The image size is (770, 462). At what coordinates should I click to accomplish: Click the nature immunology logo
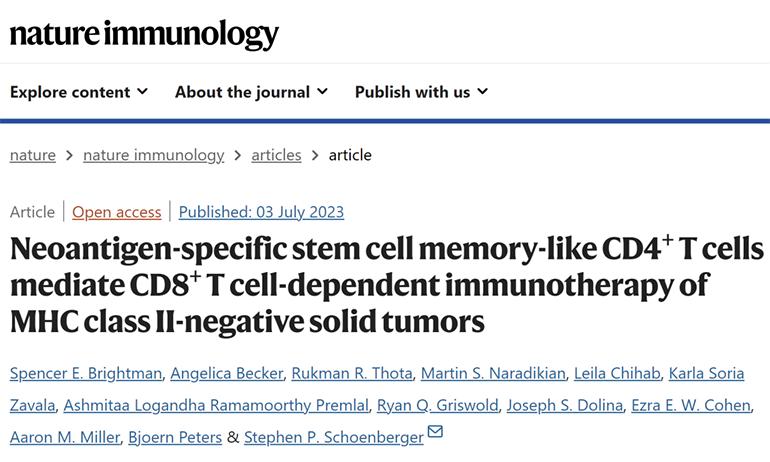(x=145, y=34)
